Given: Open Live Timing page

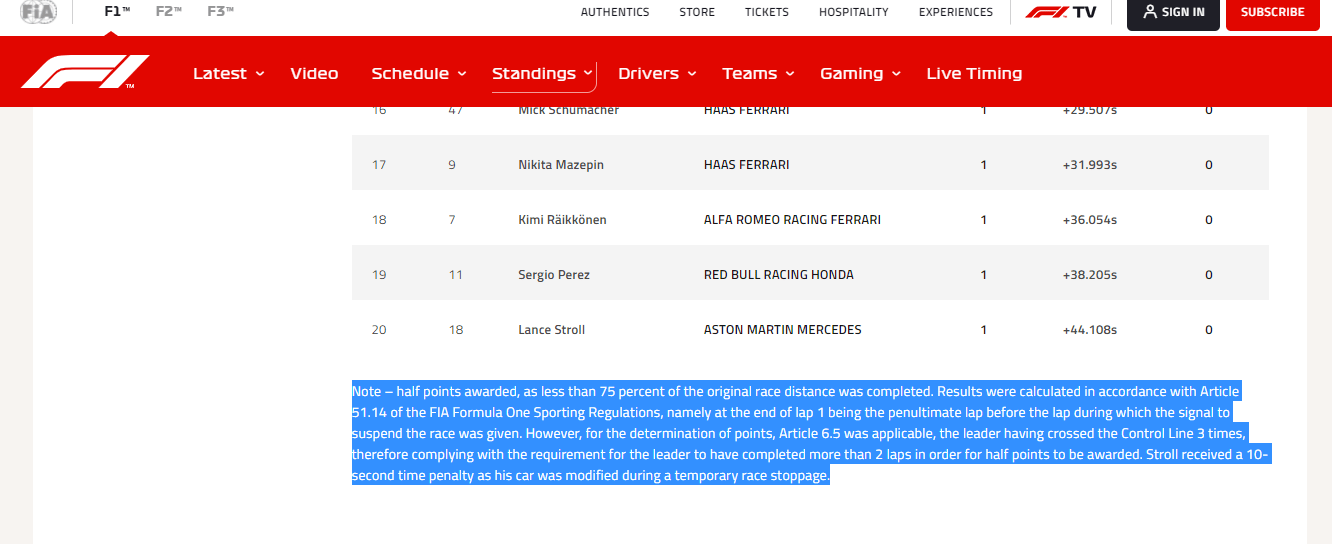Looking at the screenshot, I should [x=974, y=73].
